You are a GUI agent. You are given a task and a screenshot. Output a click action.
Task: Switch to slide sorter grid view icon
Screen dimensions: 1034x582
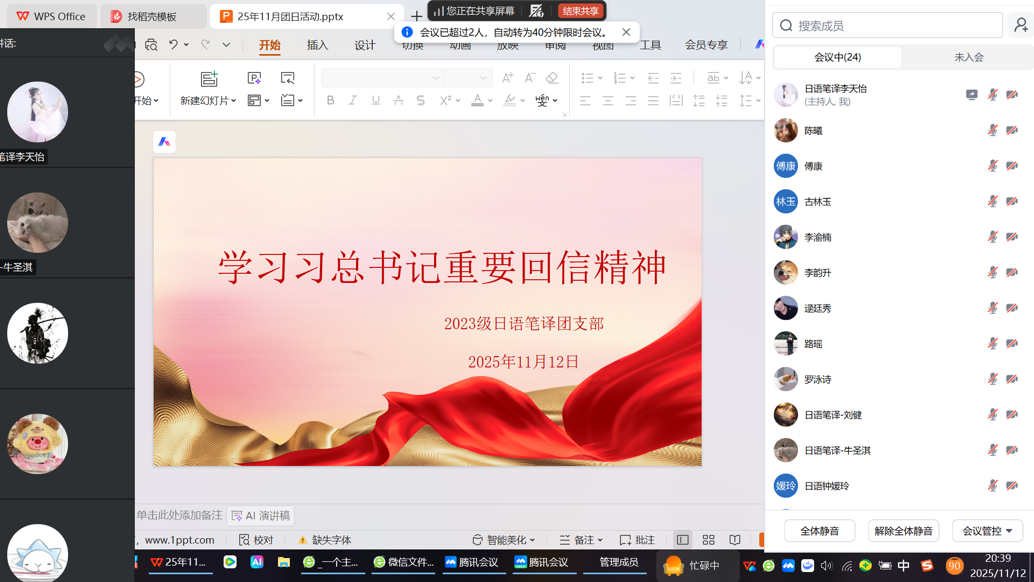coord(708,540)
